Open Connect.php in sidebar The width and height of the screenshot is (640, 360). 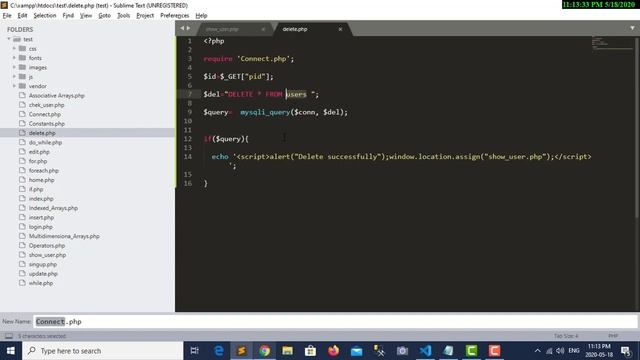44,114
